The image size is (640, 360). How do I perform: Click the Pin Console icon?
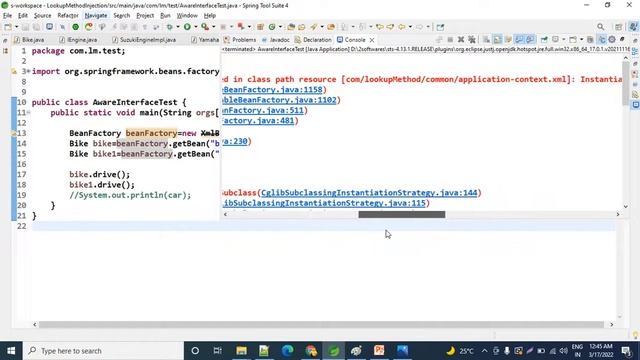544,40
